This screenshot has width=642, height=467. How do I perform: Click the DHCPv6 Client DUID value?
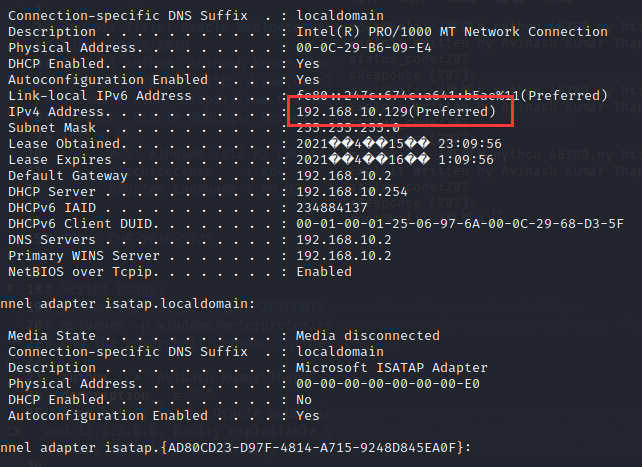click(x=460, y=224)
